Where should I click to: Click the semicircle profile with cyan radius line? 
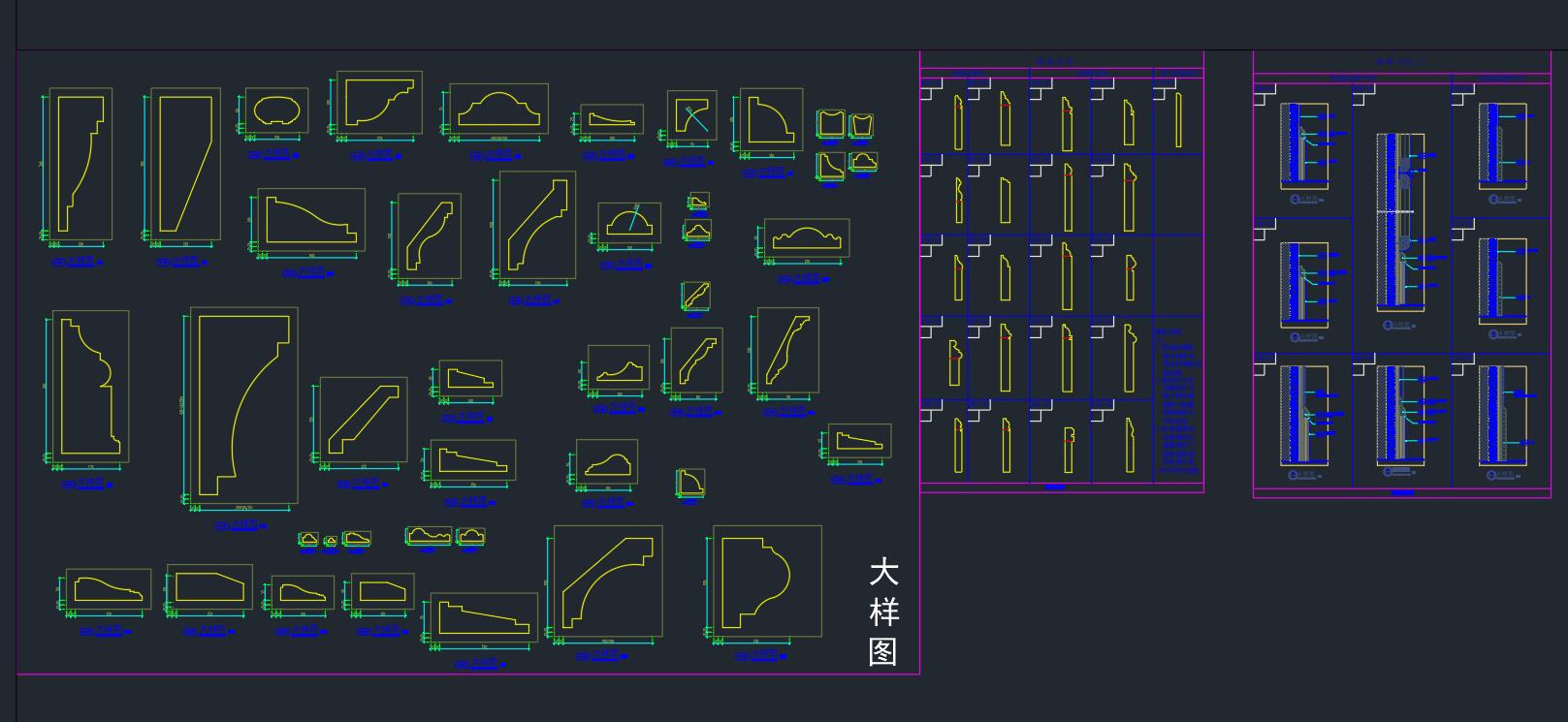tap(629, 223)
